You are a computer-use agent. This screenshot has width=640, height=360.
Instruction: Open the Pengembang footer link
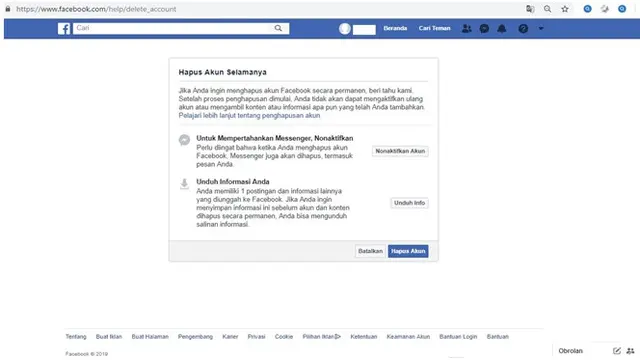[196, 337]
